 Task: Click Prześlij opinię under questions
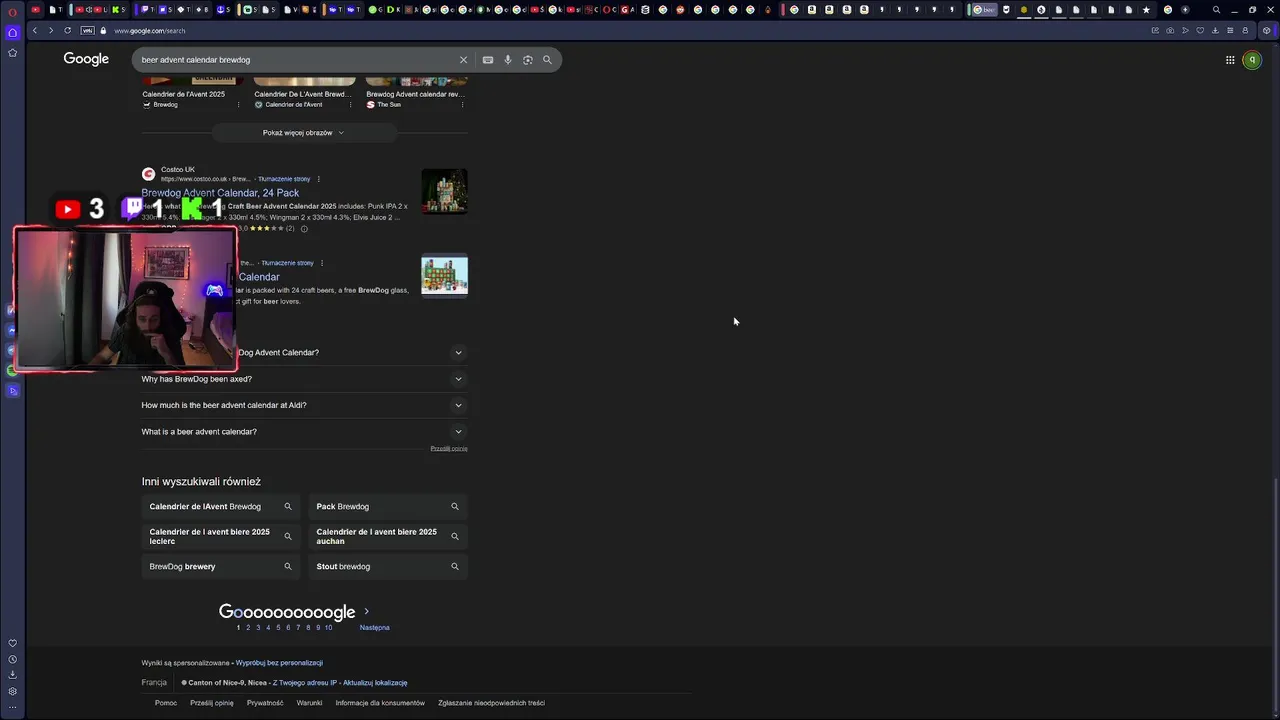tap(449, 448)
